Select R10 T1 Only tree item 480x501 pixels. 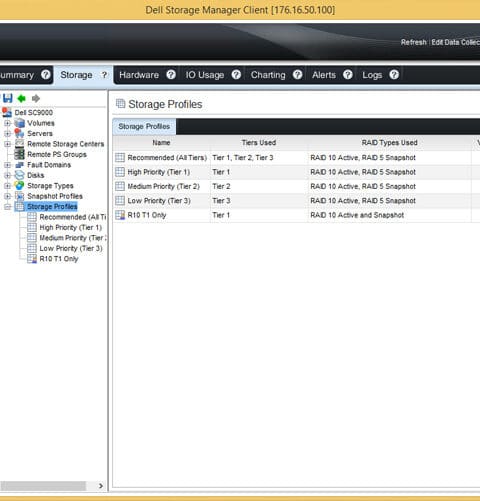[59, 259]
